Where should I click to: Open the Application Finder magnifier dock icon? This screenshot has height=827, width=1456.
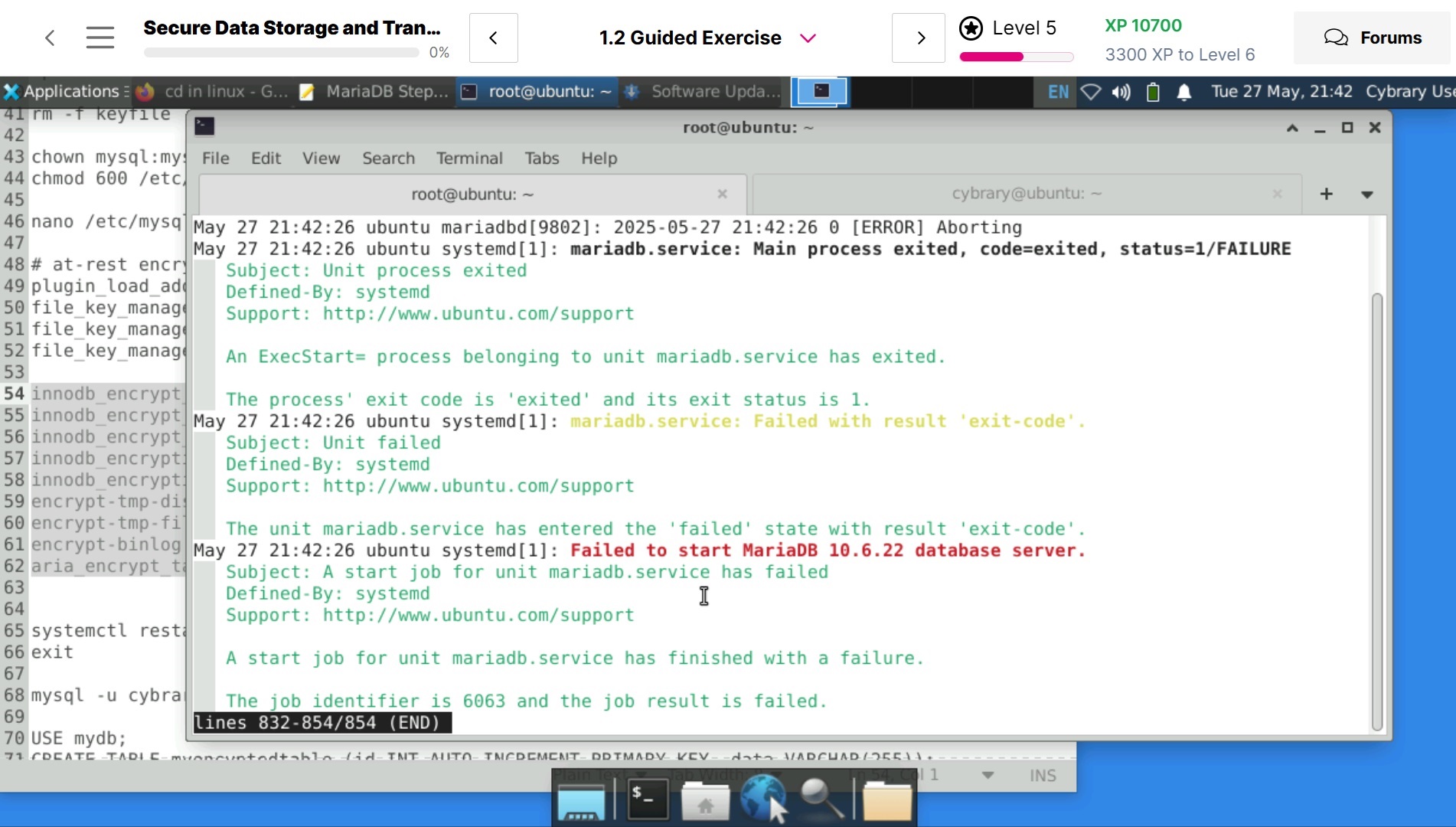point(821,799)
